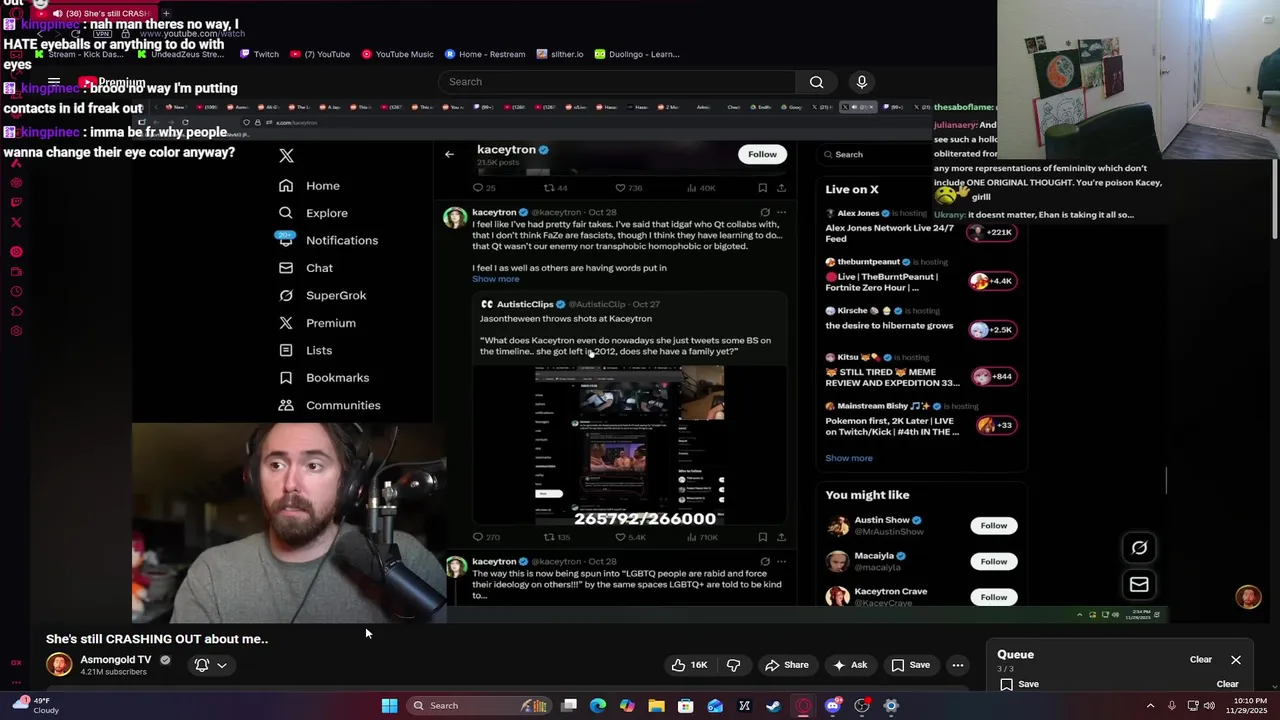Follow Austin Show
Screen dimensions: 1280x720
click(x=993, y=525)
